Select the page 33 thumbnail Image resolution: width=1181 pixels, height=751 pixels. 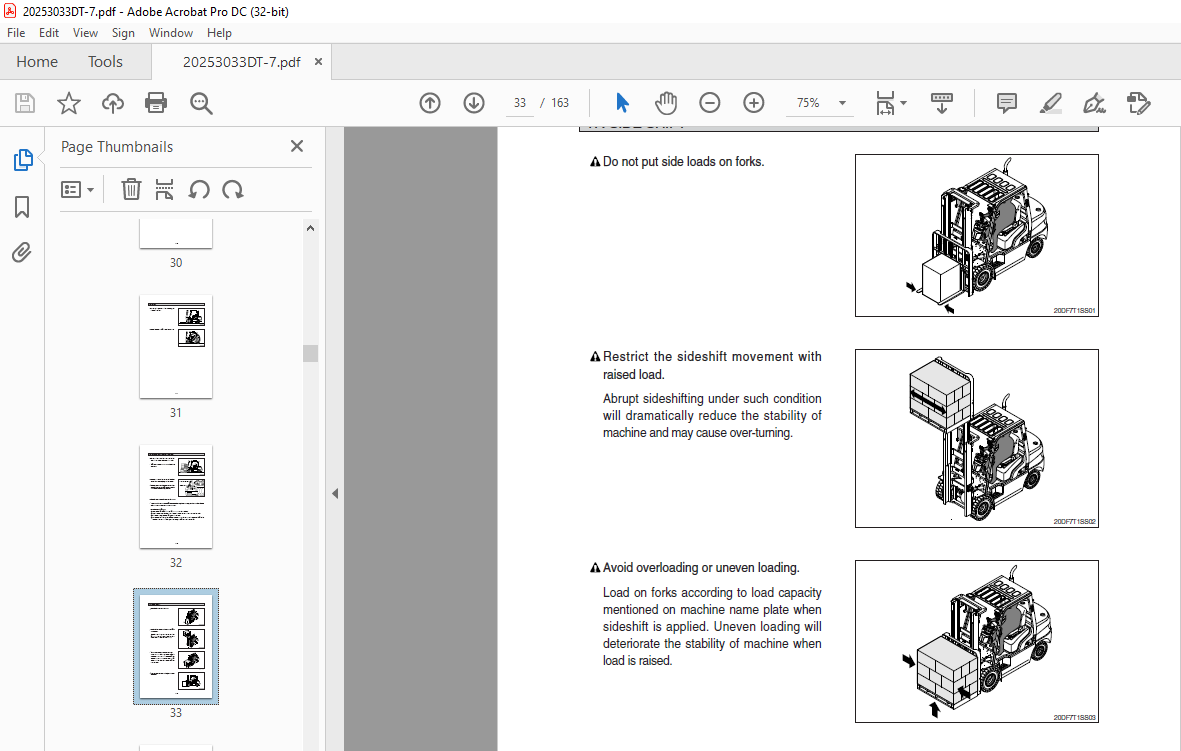176,647
